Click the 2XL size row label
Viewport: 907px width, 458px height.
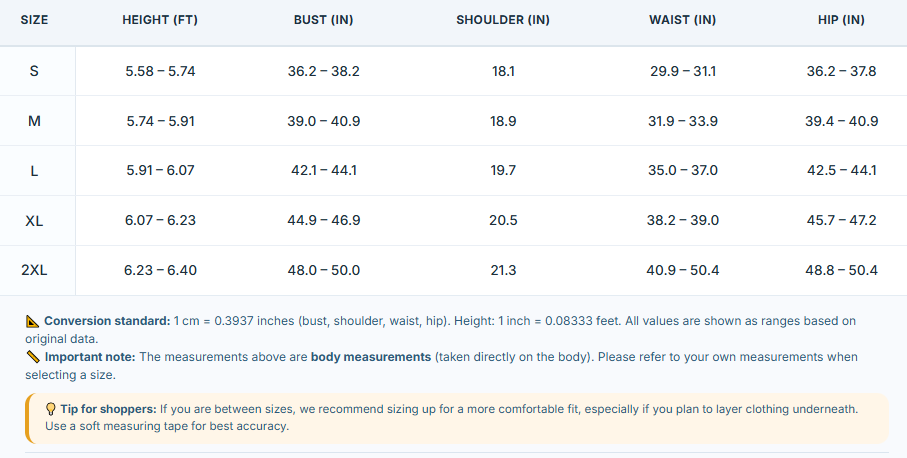(x=34, y=271)
